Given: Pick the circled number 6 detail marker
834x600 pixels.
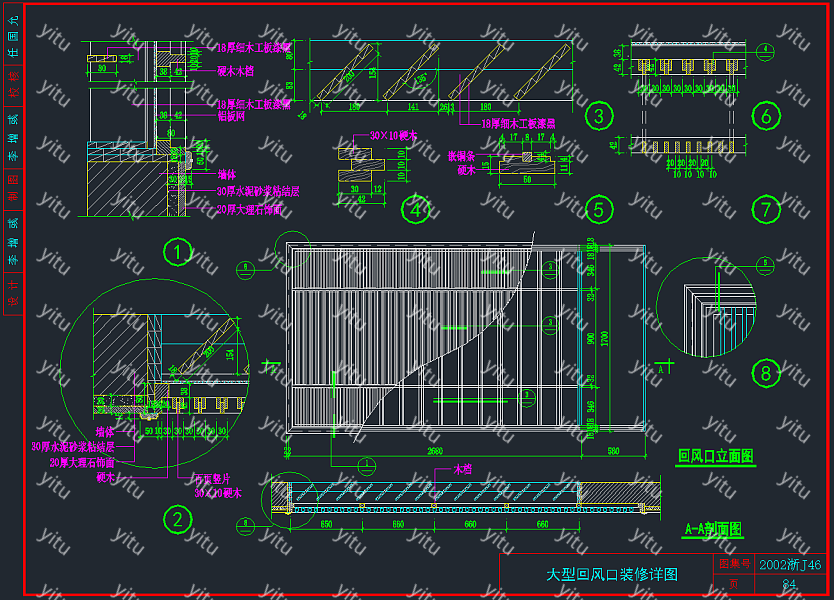Looking at the screenshot, I should (766, 116).
